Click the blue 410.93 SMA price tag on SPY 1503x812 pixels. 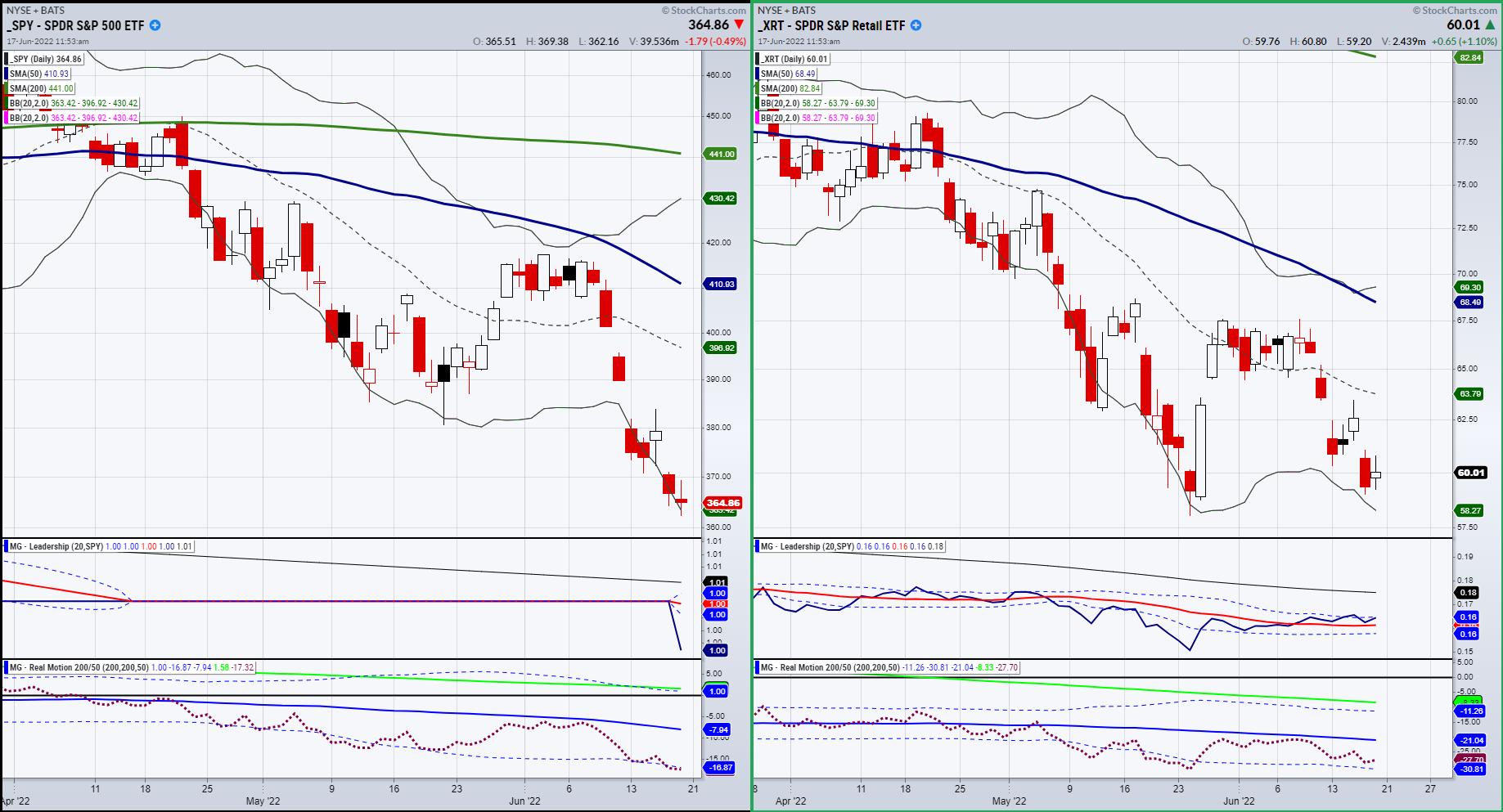click(x=720, y=284)
